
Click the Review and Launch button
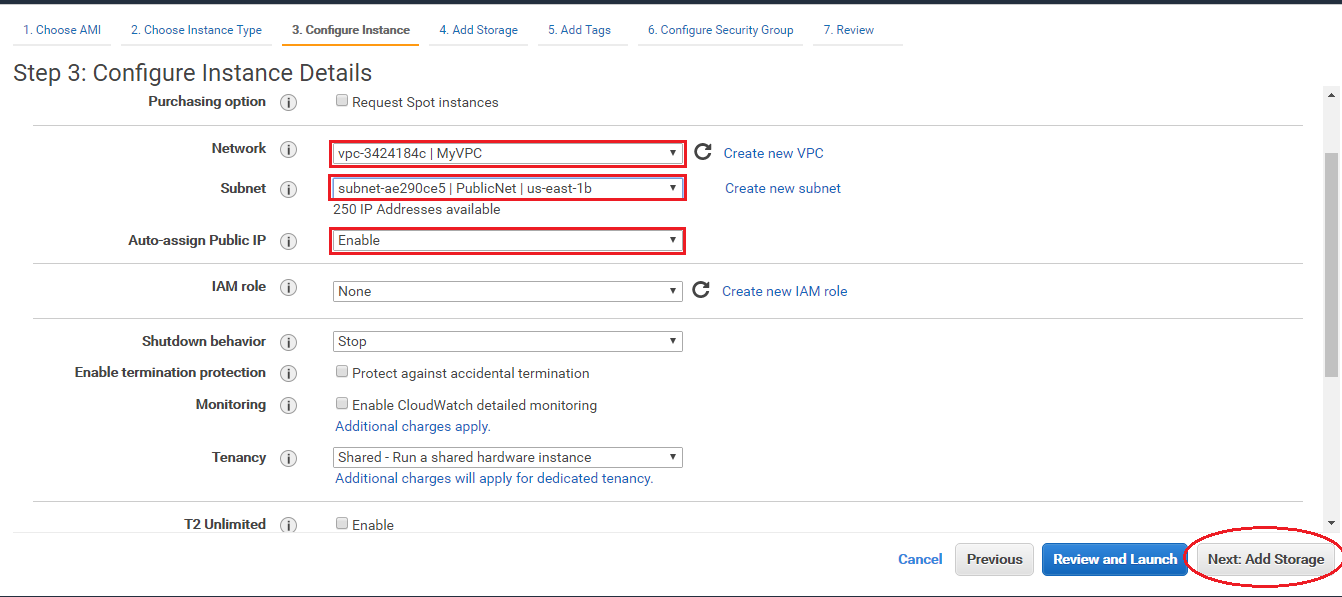click(x=1115, y=559)
